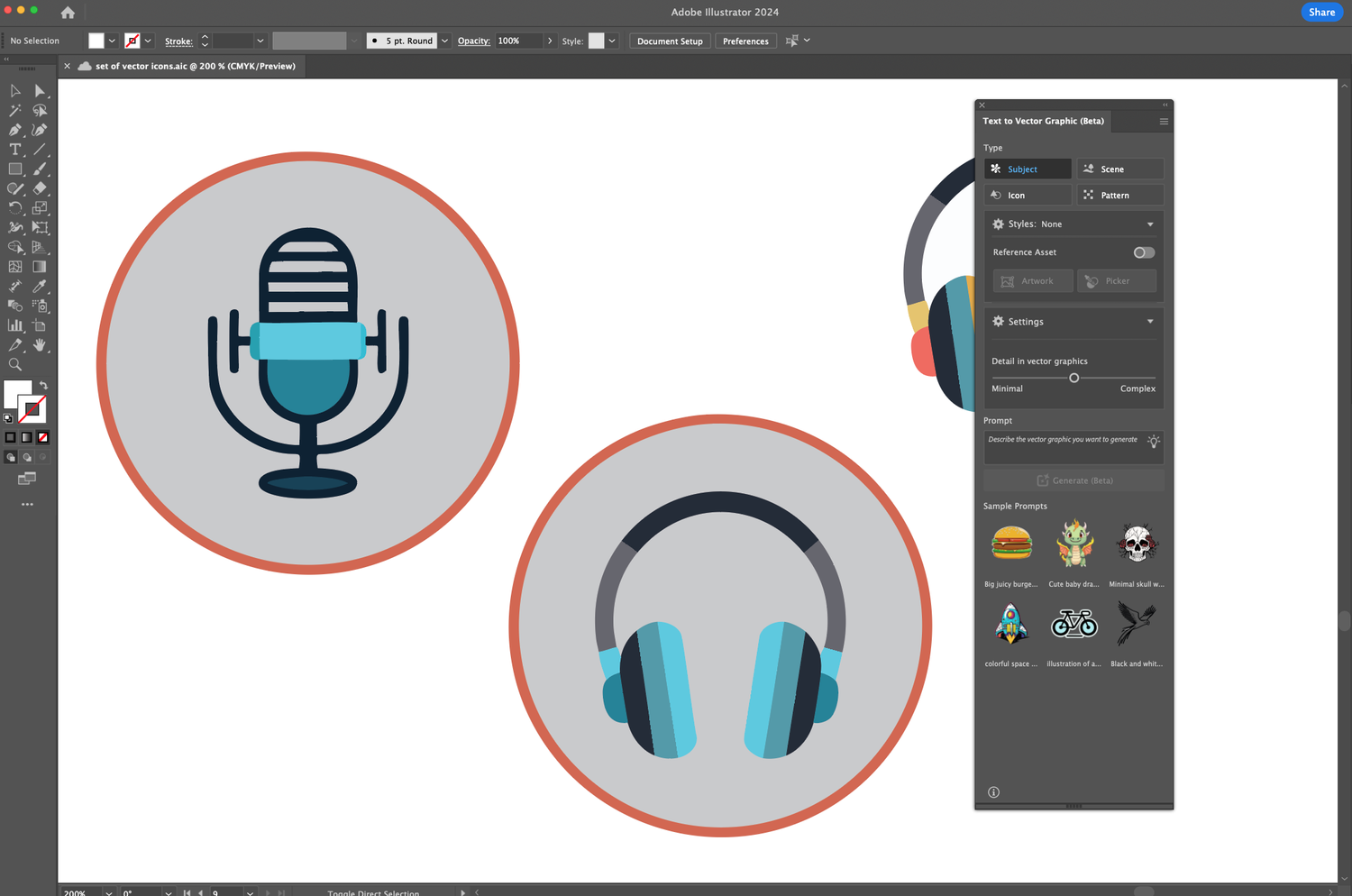Select the Column Graph tool
This screenshot has width=1352, height=896.
[14, 325]
